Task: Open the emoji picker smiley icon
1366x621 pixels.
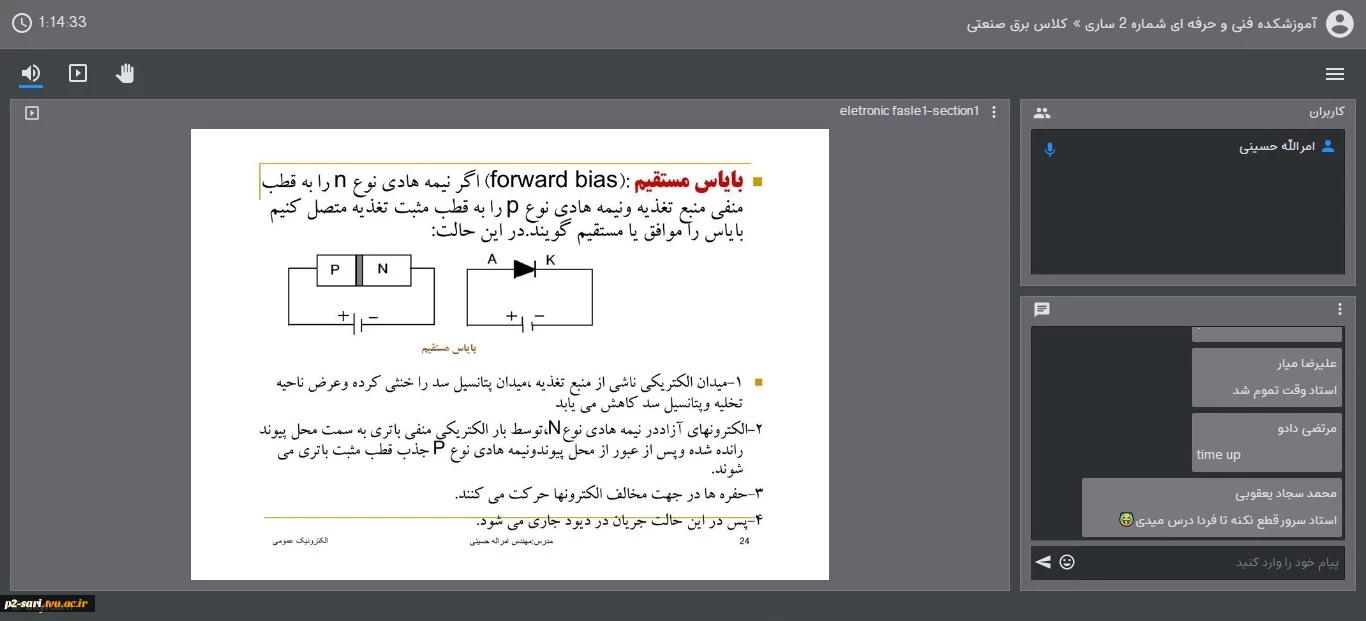Action: pyautogui.click(x=1067, y=562)
